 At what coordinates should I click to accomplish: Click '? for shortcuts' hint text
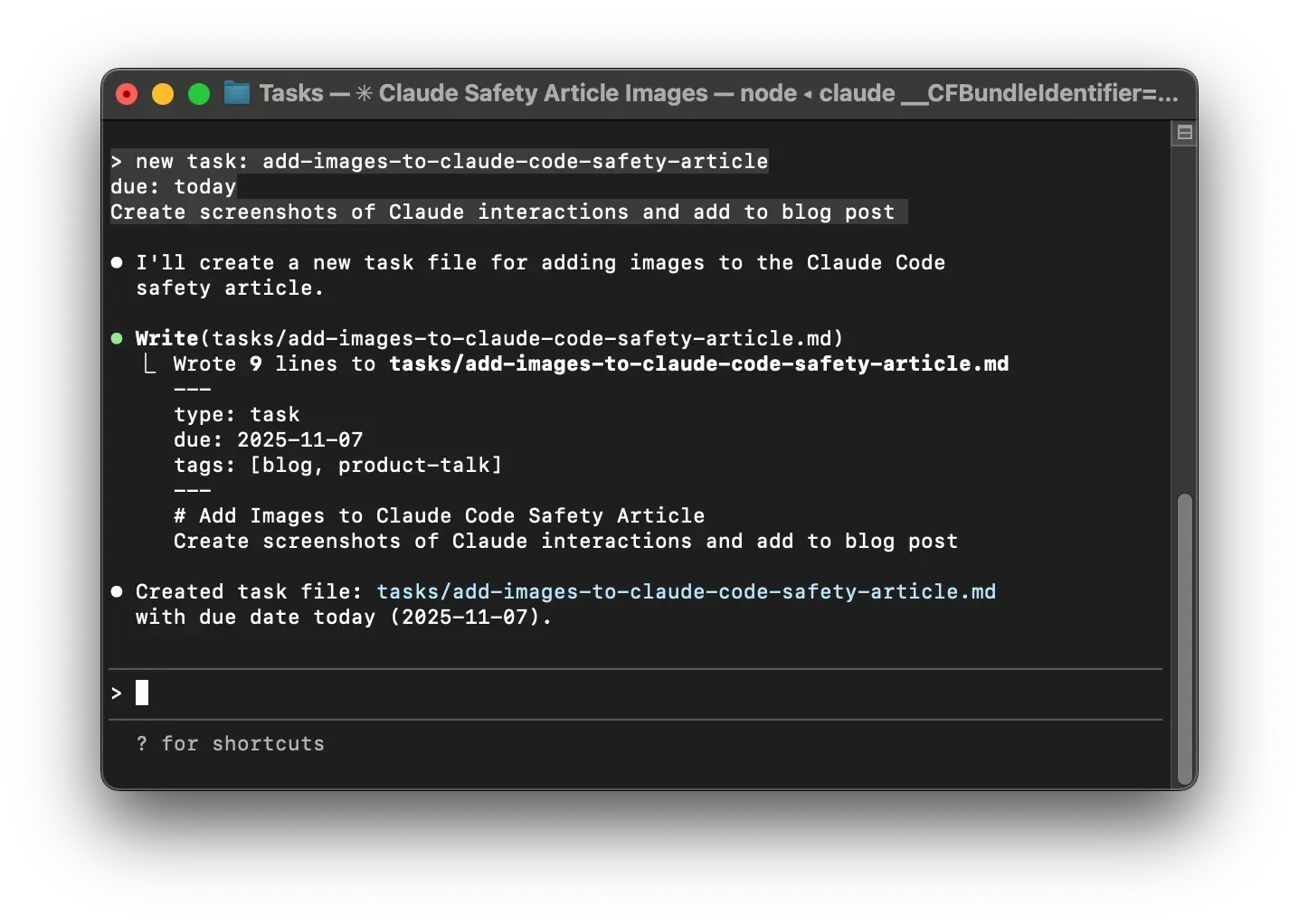(231, 744)
